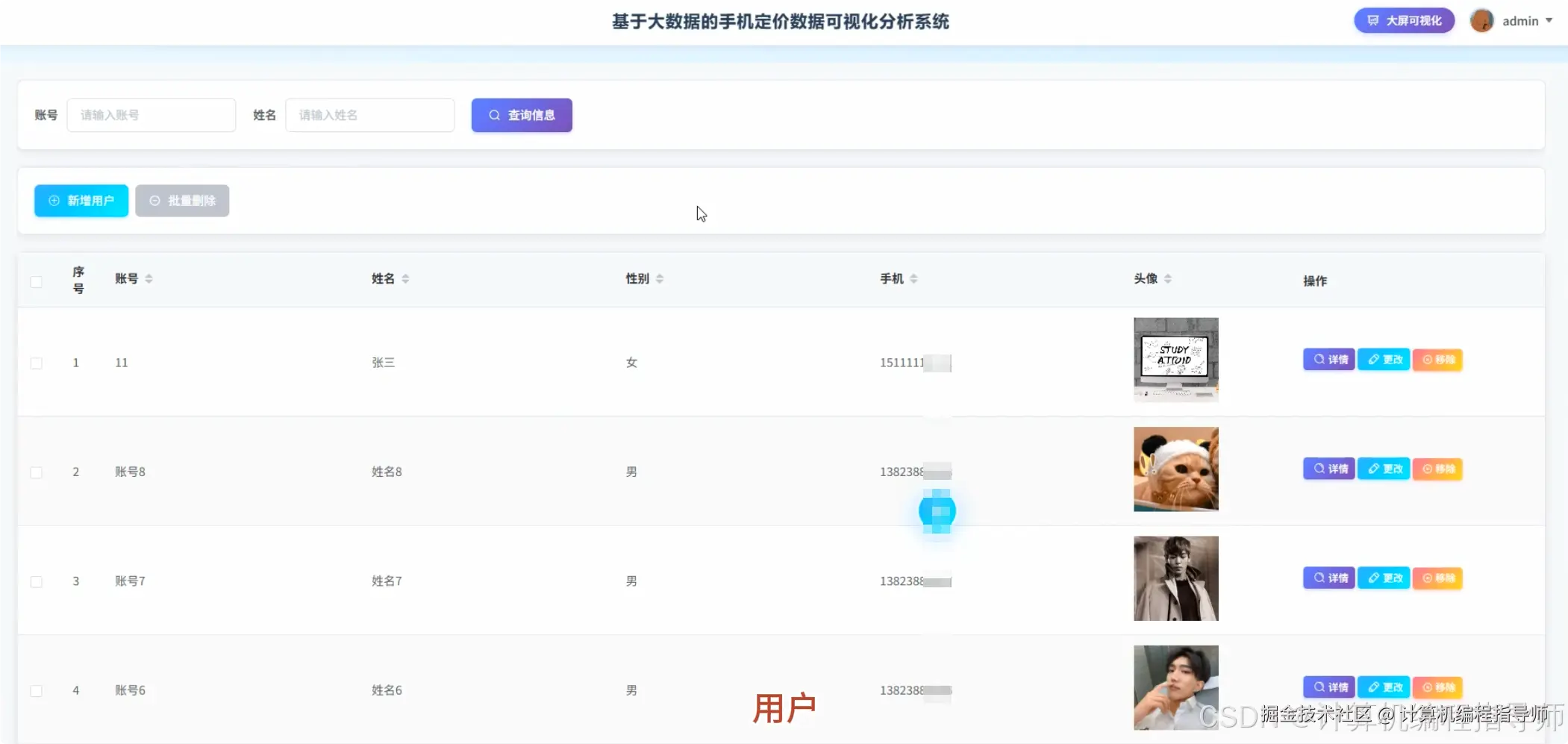The height and width of the screenshot is (744, 1568).
Task: Check the select-all checkbox in table header
Action: (37, 281)
